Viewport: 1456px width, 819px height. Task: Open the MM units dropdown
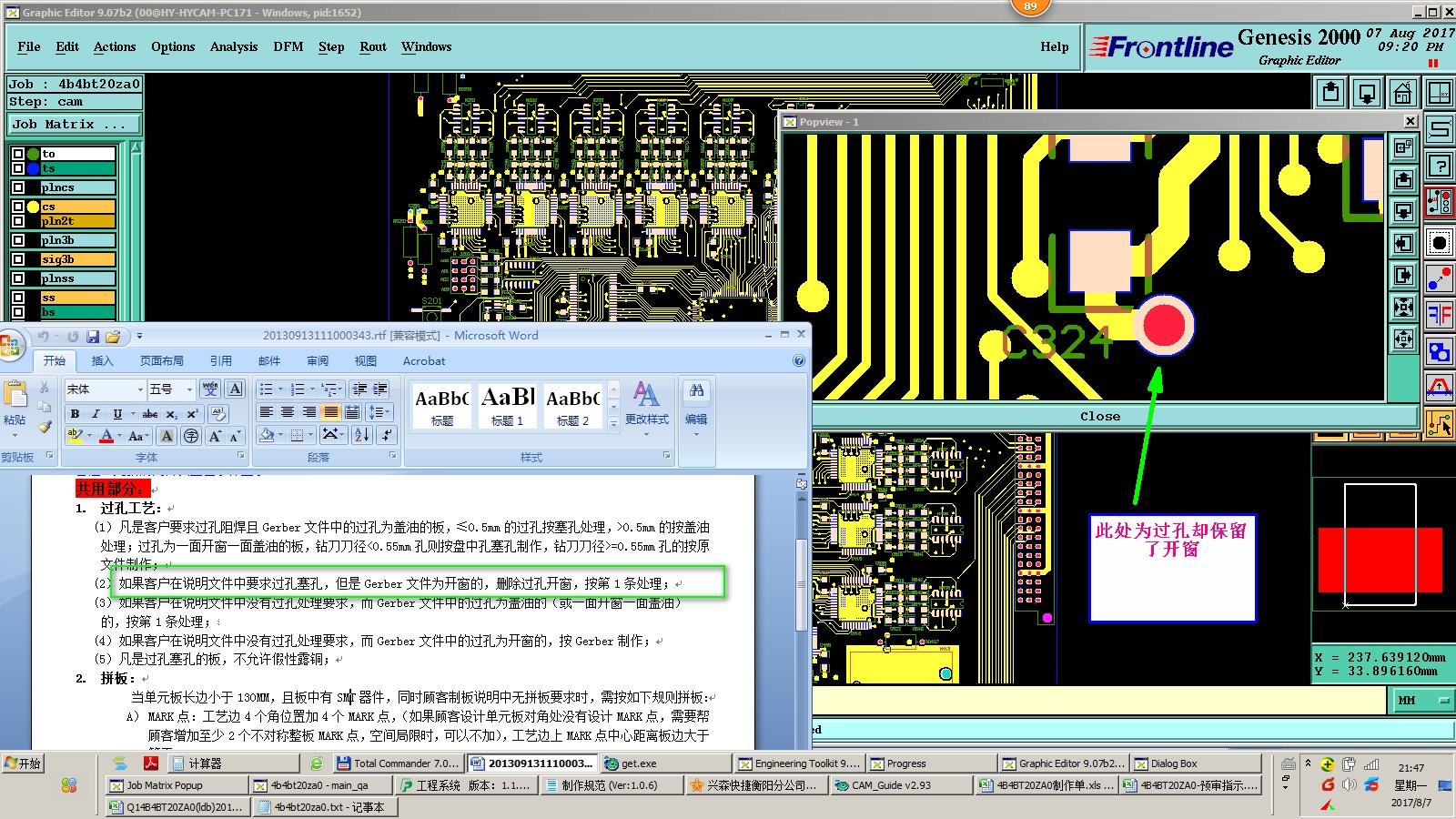pos(1422,700)
